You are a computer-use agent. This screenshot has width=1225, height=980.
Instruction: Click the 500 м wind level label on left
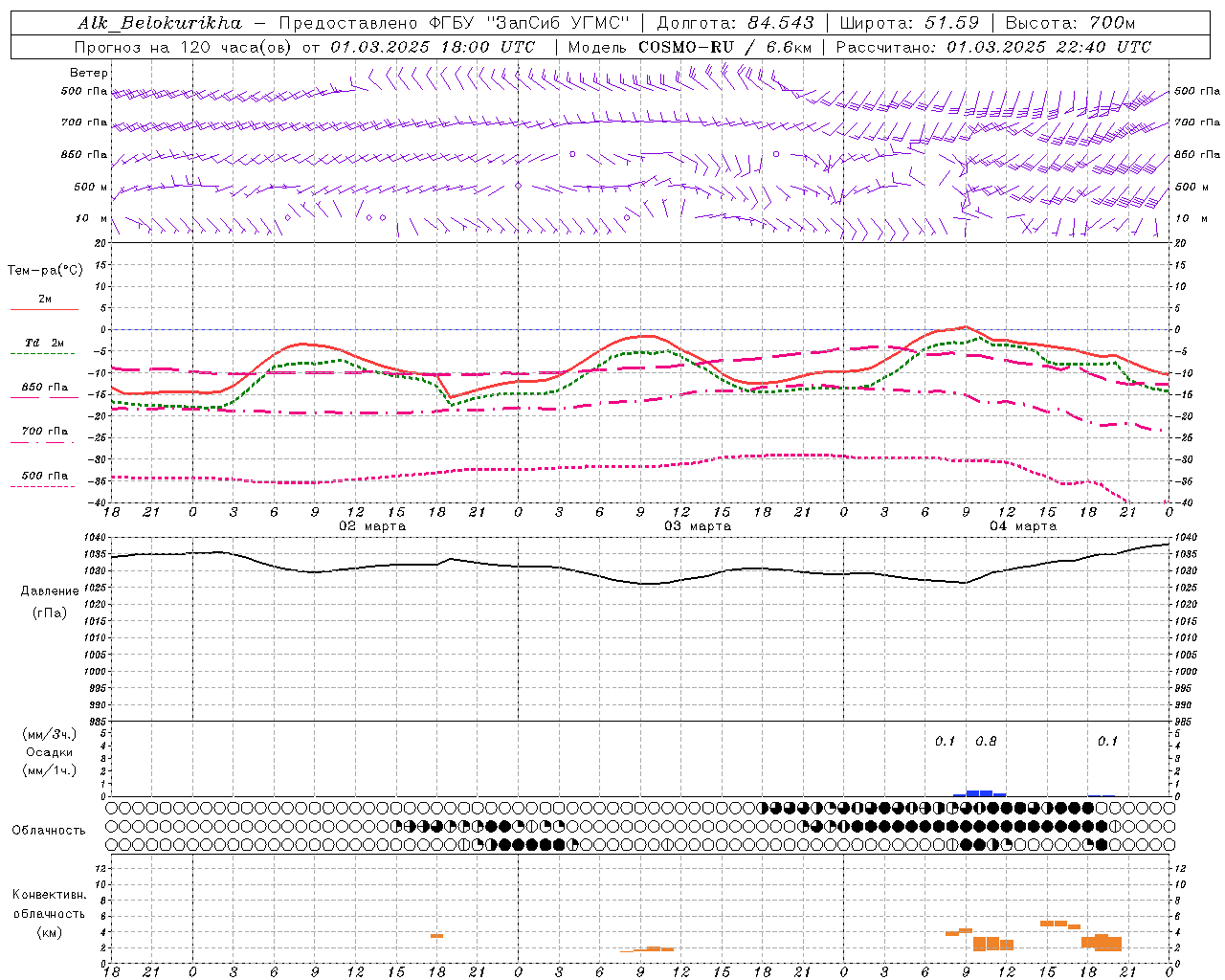pyautogui.click(x=92, y=188)
